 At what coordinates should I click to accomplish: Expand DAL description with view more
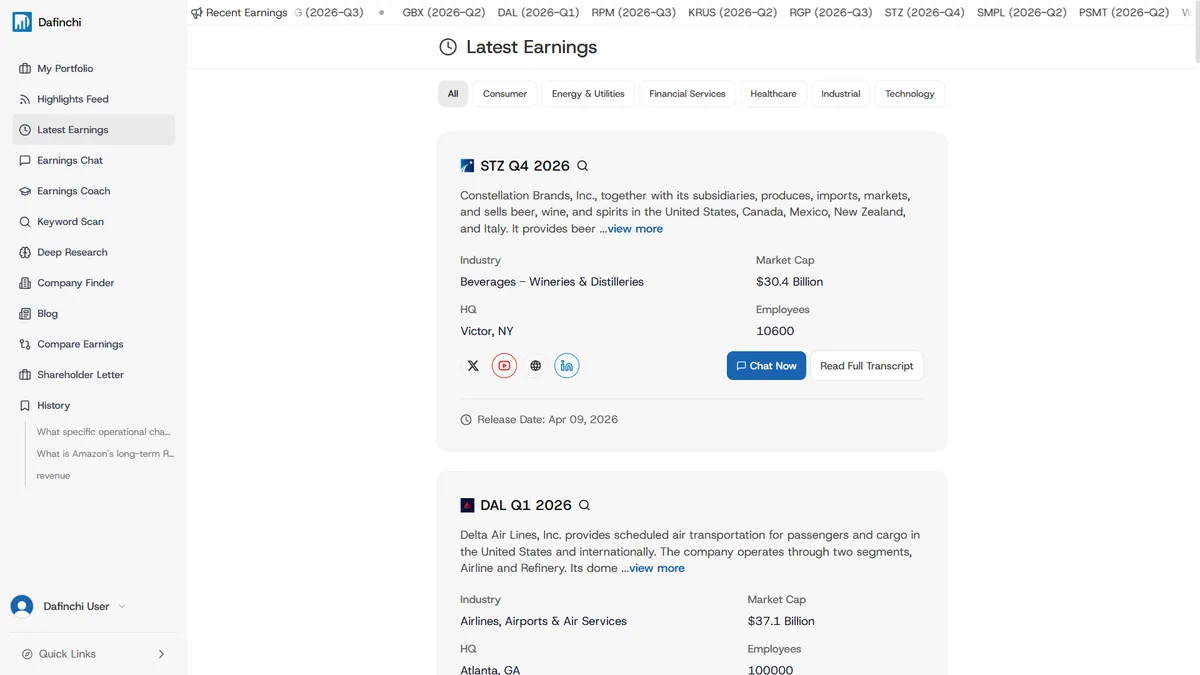(657, 568)
